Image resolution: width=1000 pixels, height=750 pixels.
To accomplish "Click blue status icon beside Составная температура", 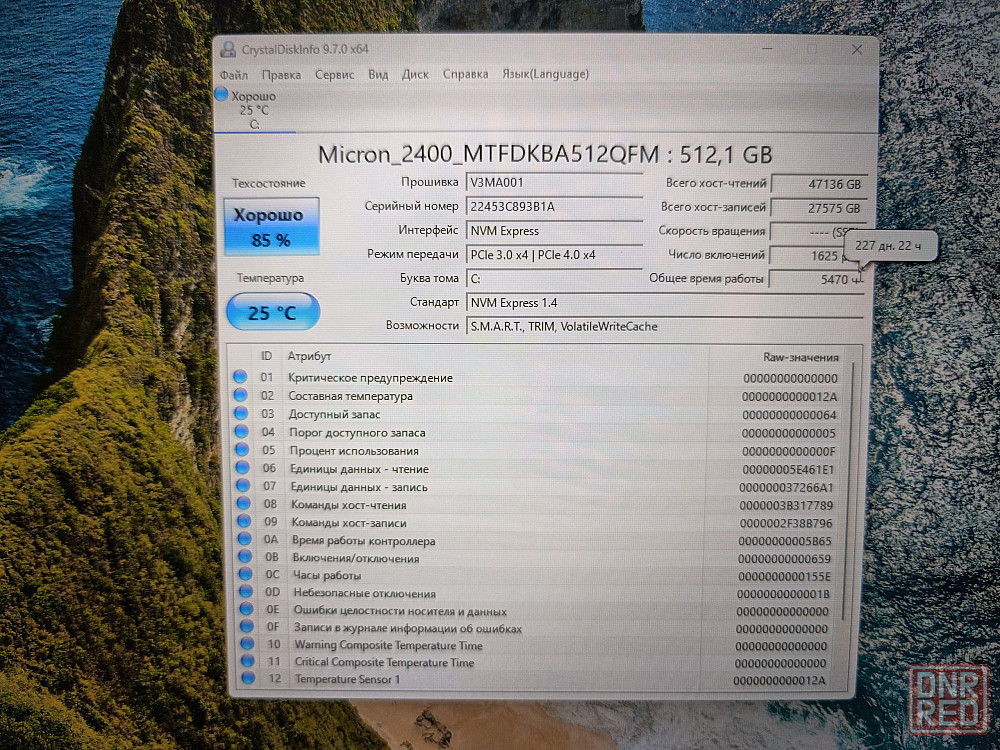I will click(x=240, y=395).
